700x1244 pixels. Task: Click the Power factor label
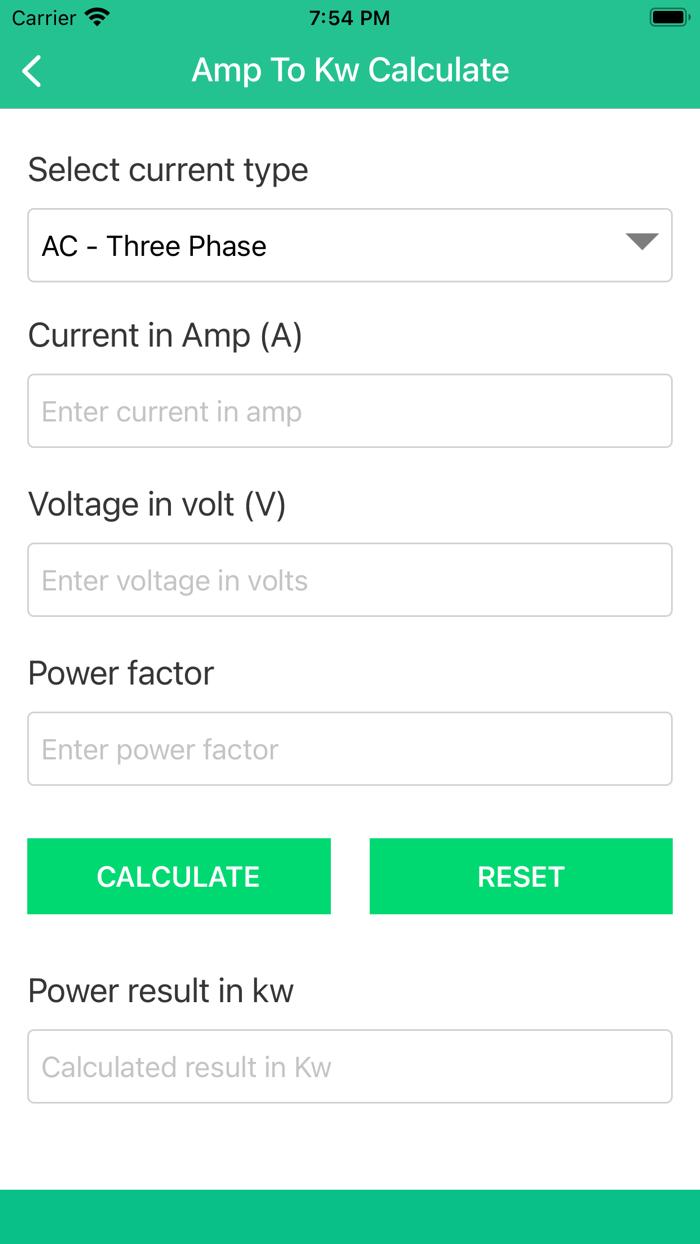[120, 673]
